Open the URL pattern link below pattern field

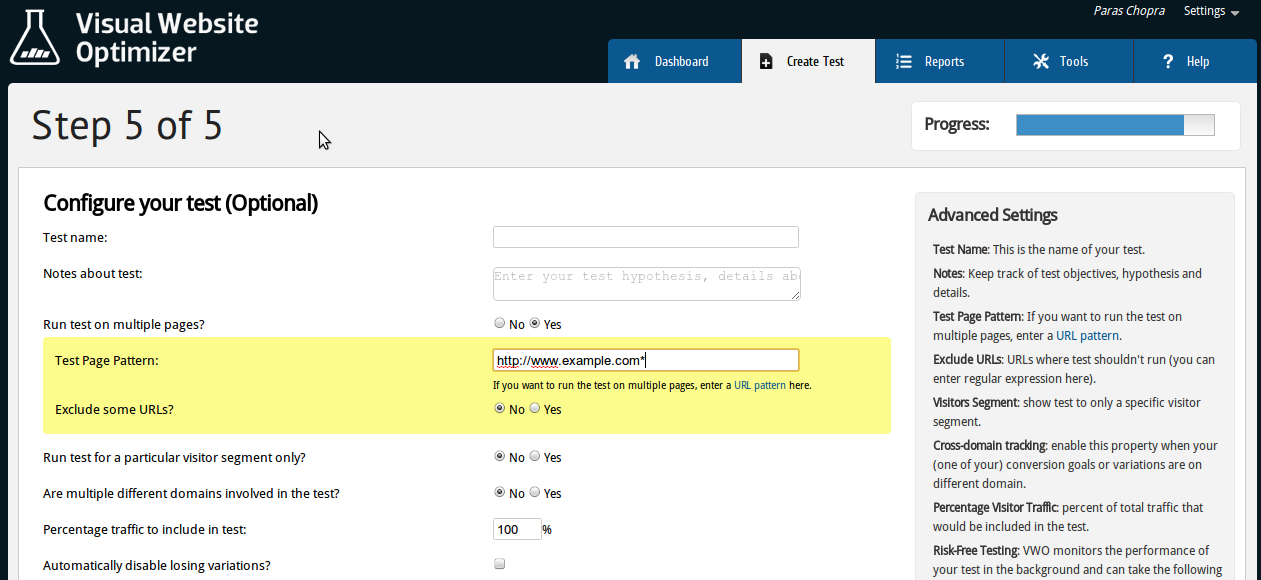[760, 385]
